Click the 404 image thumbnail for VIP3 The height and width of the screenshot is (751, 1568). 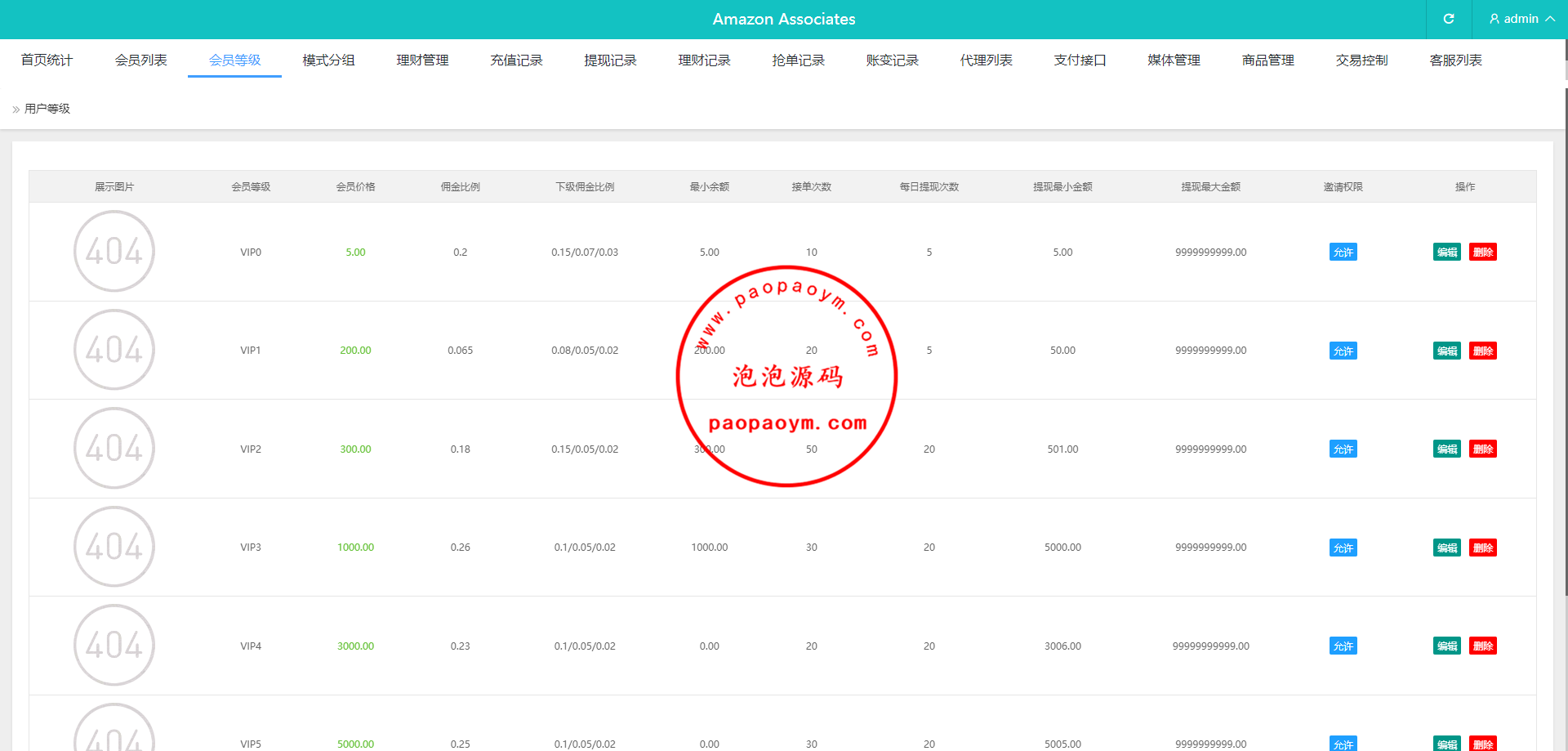coord(114,547)
